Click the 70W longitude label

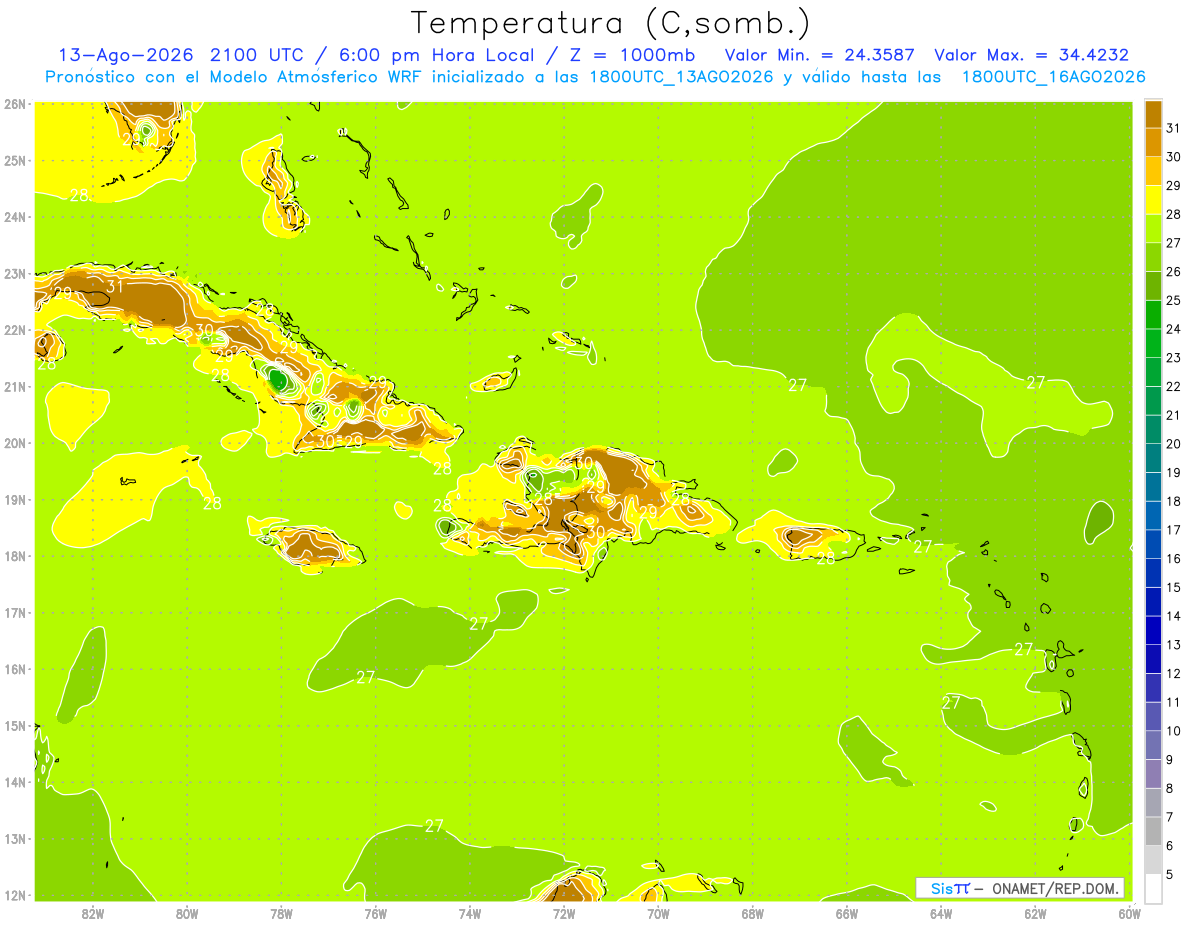click(658, 913)
